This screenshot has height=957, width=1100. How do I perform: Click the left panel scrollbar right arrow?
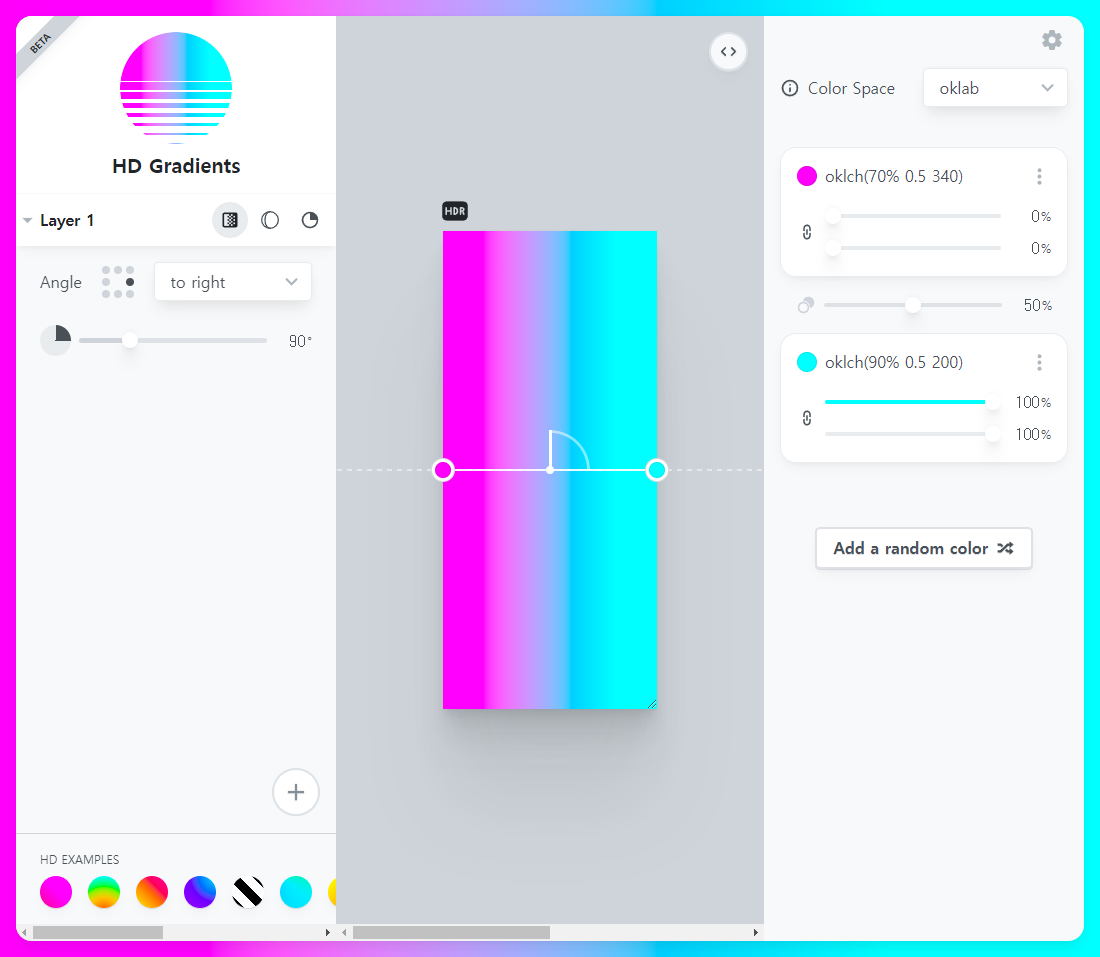click(x=328, y=932)
